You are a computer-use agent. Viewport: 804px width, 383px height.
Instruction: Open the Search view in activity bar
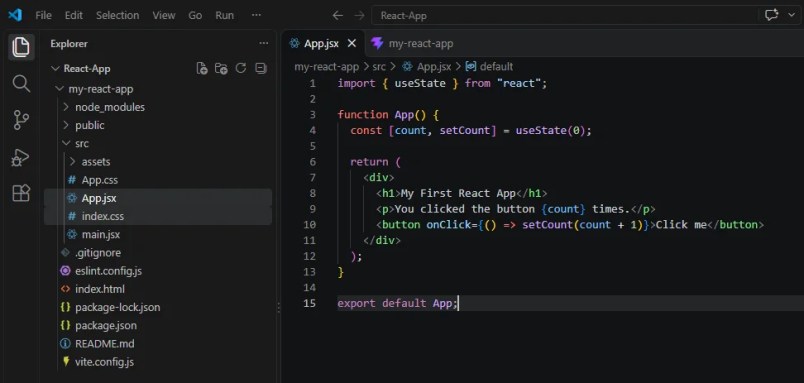point(21,84)
